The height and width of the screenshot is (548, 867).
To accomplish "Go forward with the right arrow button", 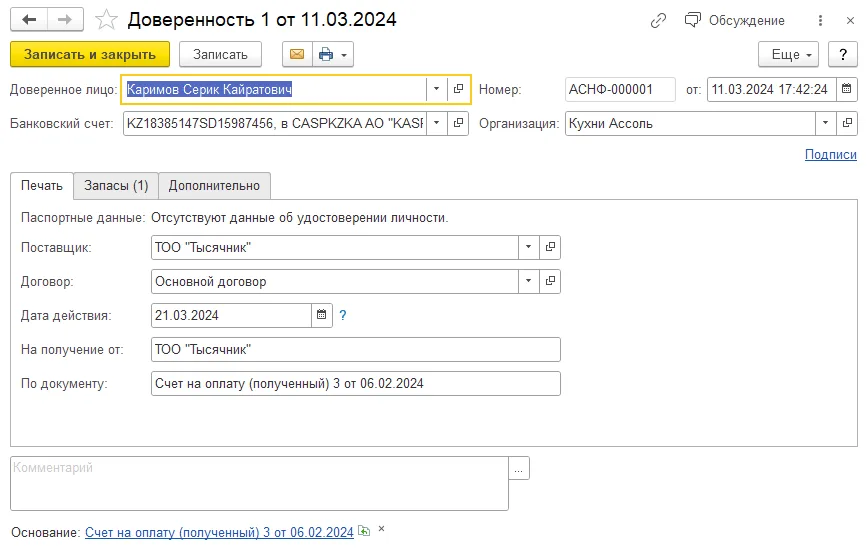I will click(65, 20).
